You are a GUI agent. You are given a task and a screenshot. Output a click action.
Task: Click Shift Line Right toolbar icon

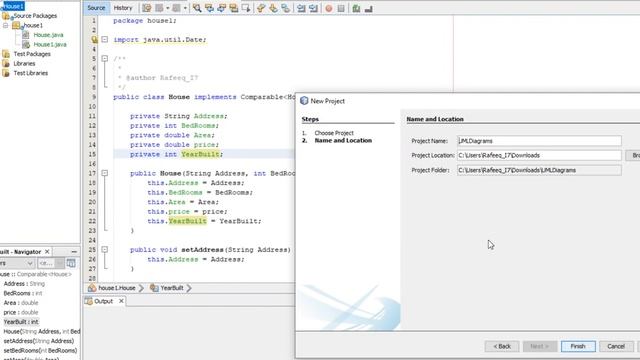pyautogui.click(x=313, y=8)
